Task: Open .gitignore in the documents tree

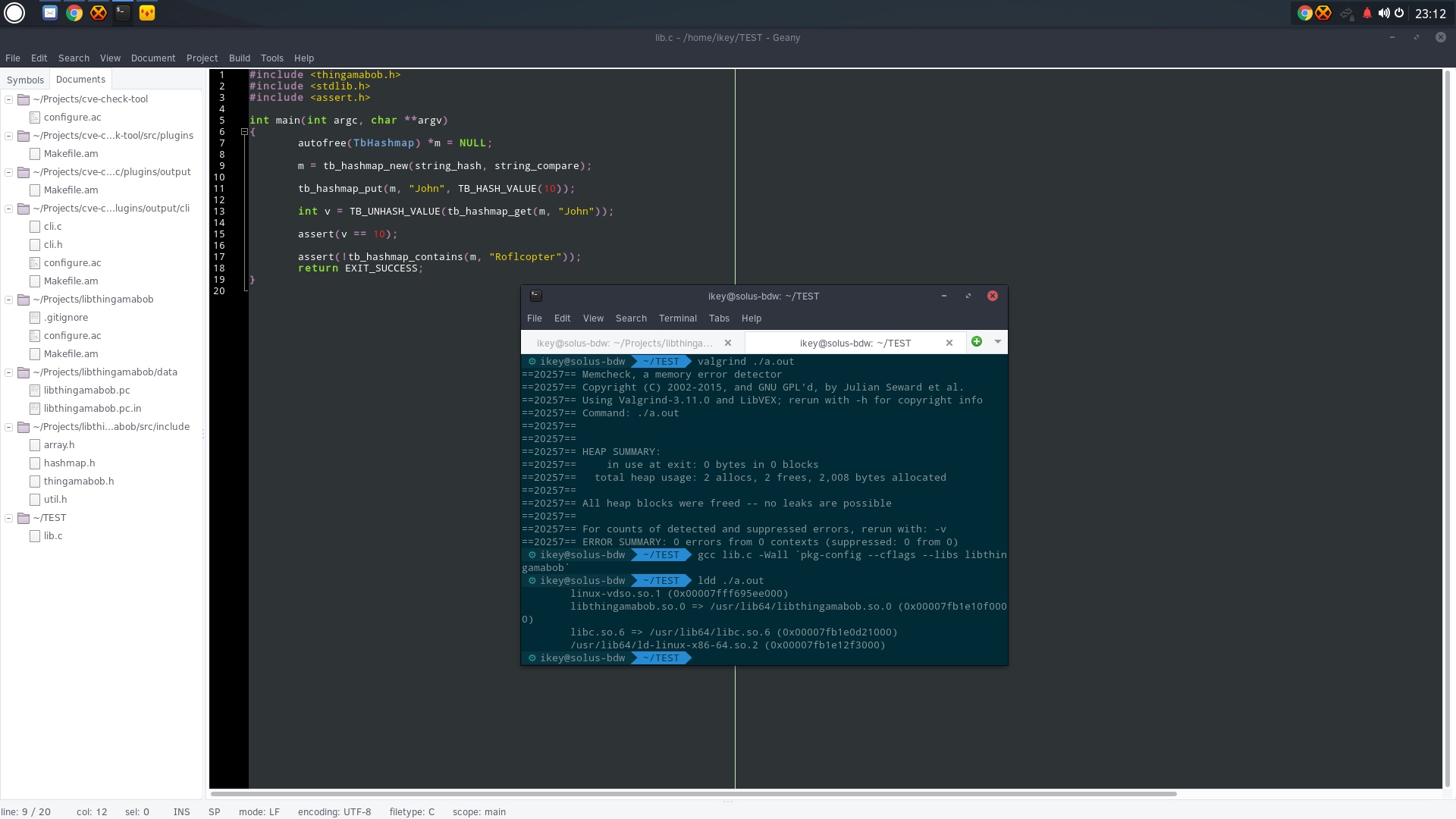Action: pos(66,317)
